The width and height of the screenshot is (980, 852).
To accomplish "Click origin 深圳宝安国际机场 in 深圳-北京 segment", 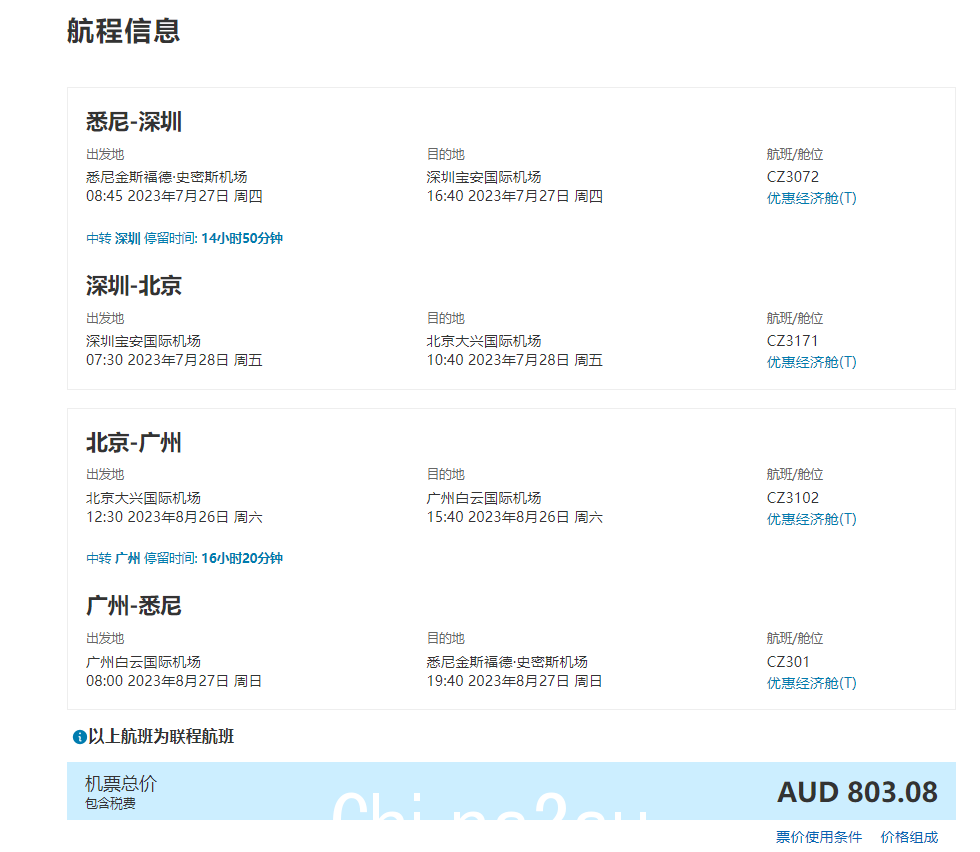I will pos(143,341).
